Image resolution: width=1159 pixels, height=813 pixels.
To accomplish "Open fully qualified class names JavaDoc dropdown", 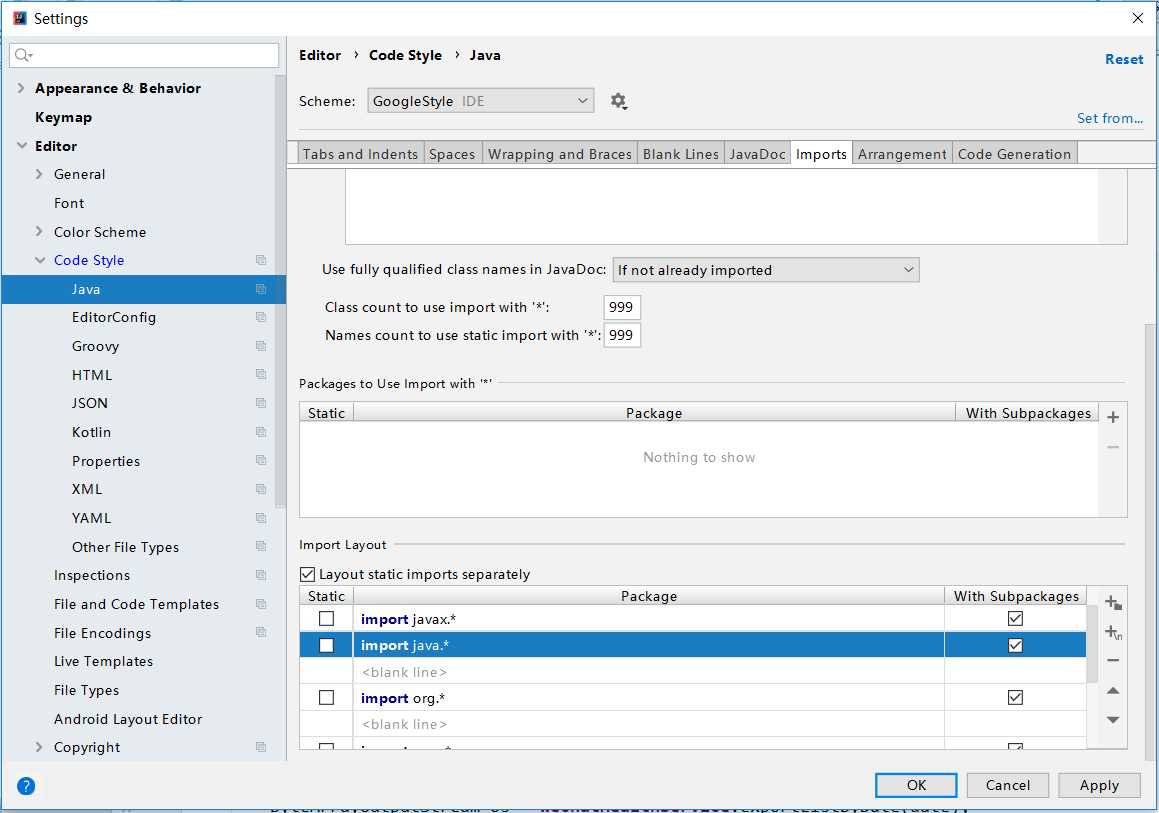I will pos(766,271).
